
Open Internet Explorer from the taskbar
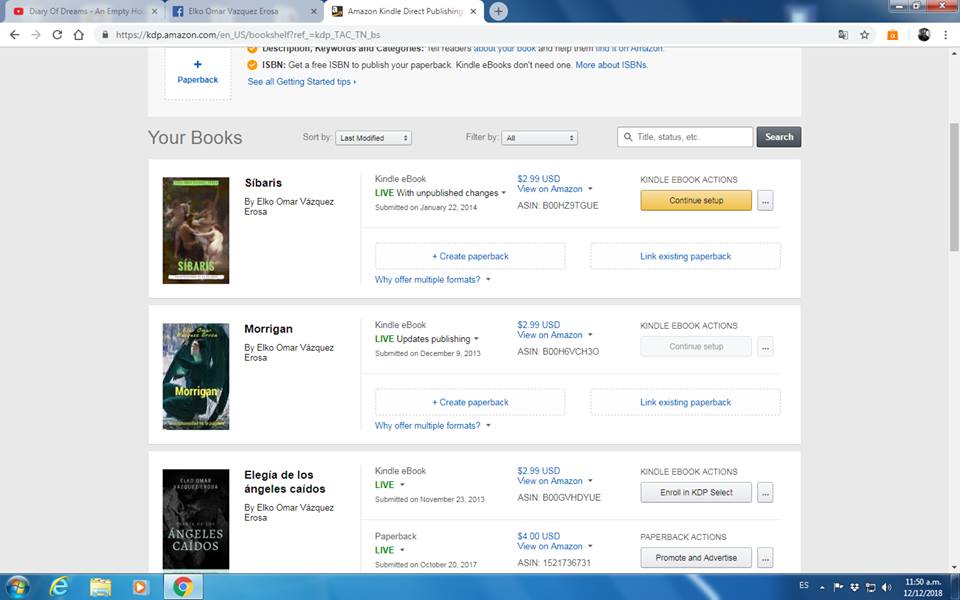[59, 586]
